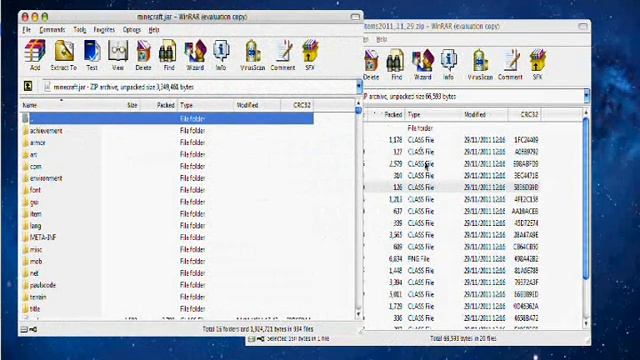Open Tools menu in minecraft.jar window

coord(80,30)
